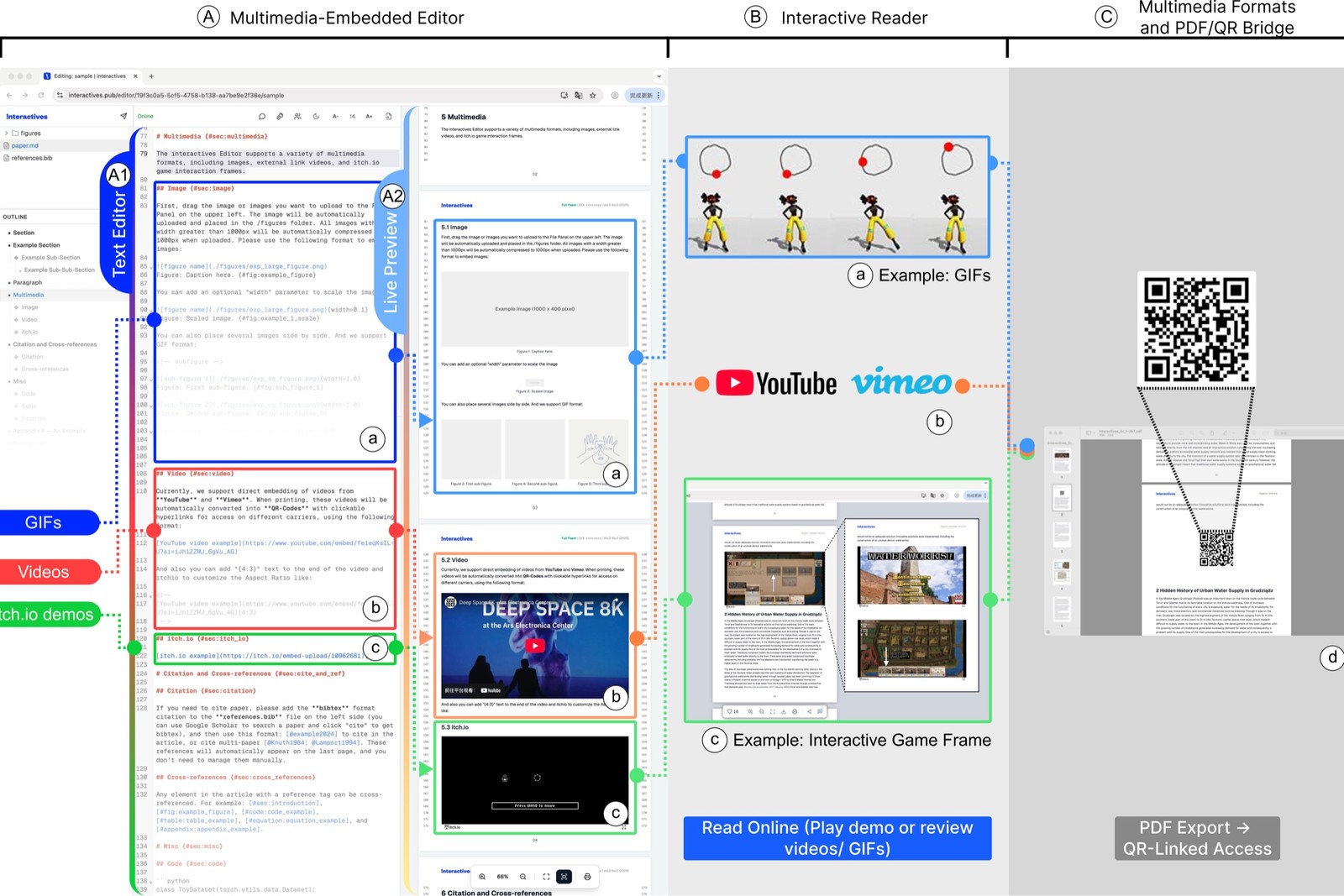1344x896 pixels.
Task: Collapse code fold arrow at line 85
Action: click(152, 266)
